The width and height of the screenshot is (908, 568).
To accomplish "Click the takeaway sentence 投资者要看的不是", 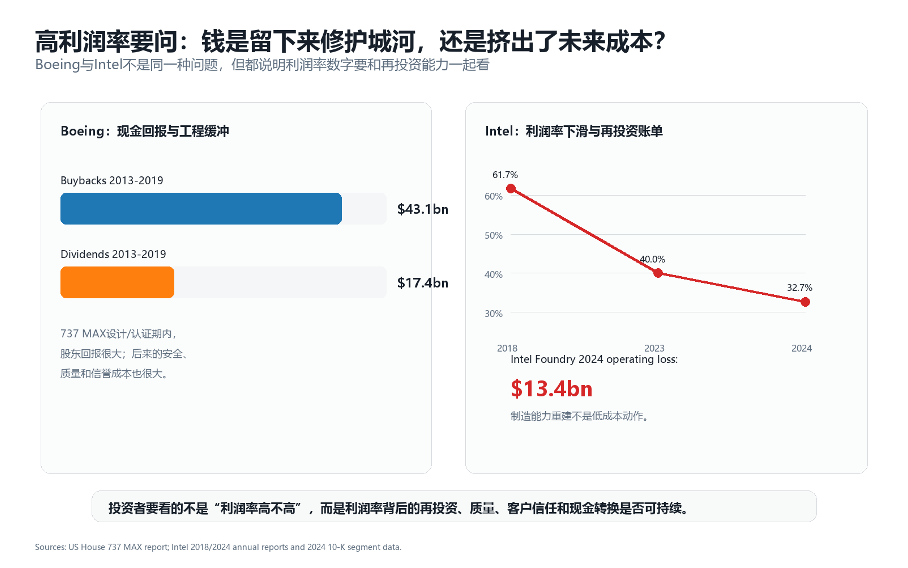I will (398, 508).
